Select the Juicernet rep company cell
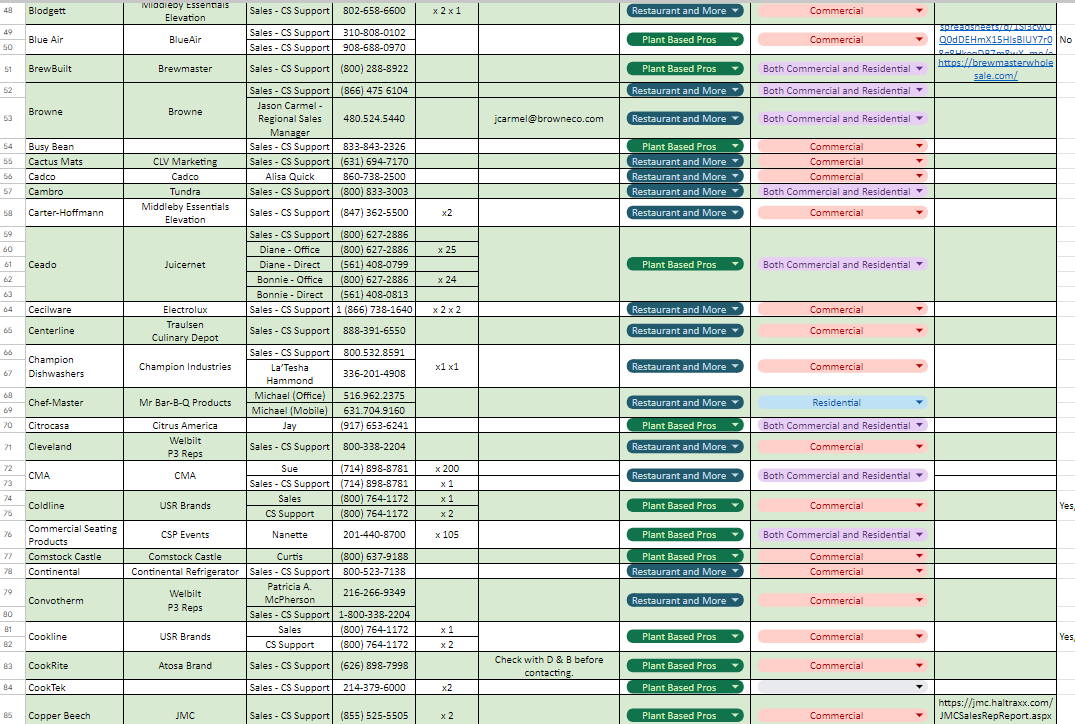Image resolution: width=1075 pixels, height=724 pixels. 185,265
